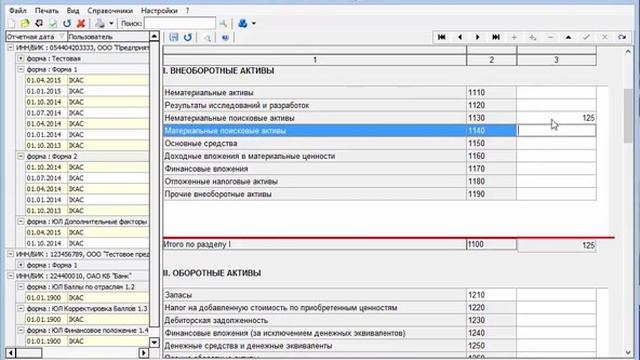Go to first record in navigator

(x=442, y=37)
